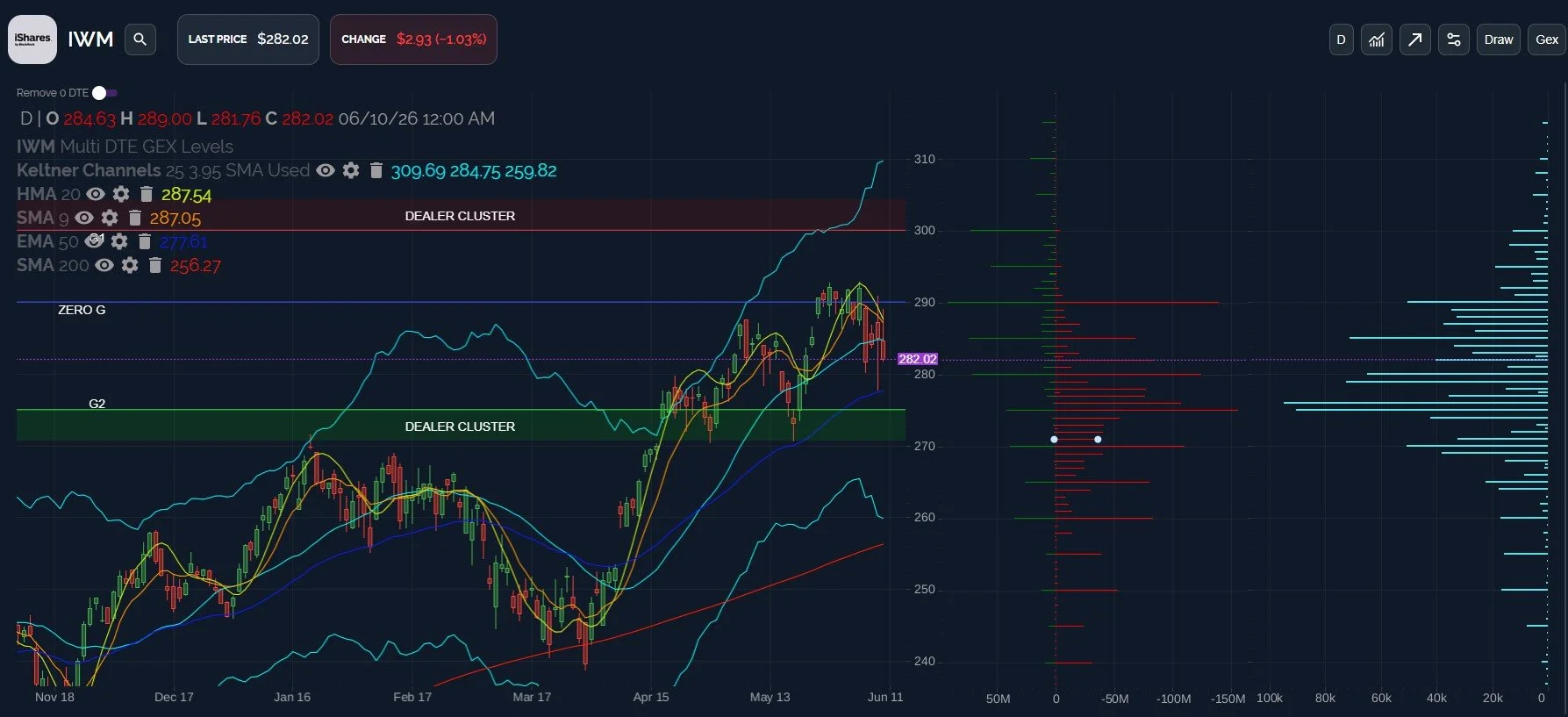
Task: Click the left white dot handle near 270
Action: (x=1054, y=439)
